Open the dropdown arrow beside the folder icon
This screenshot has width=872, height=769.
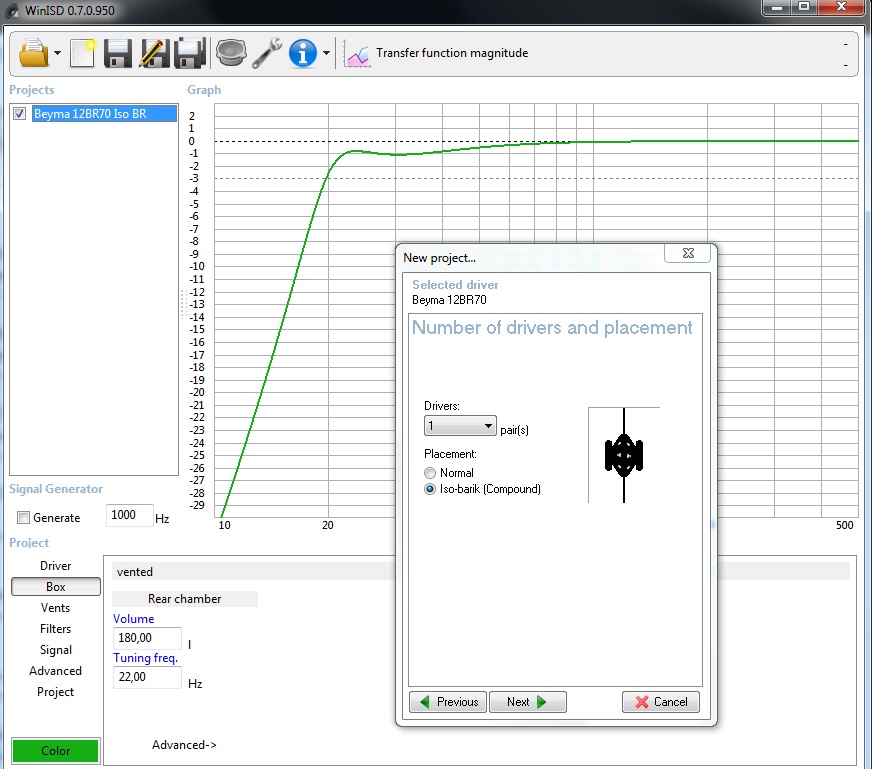pyautogui.click(x=57, y=54)
